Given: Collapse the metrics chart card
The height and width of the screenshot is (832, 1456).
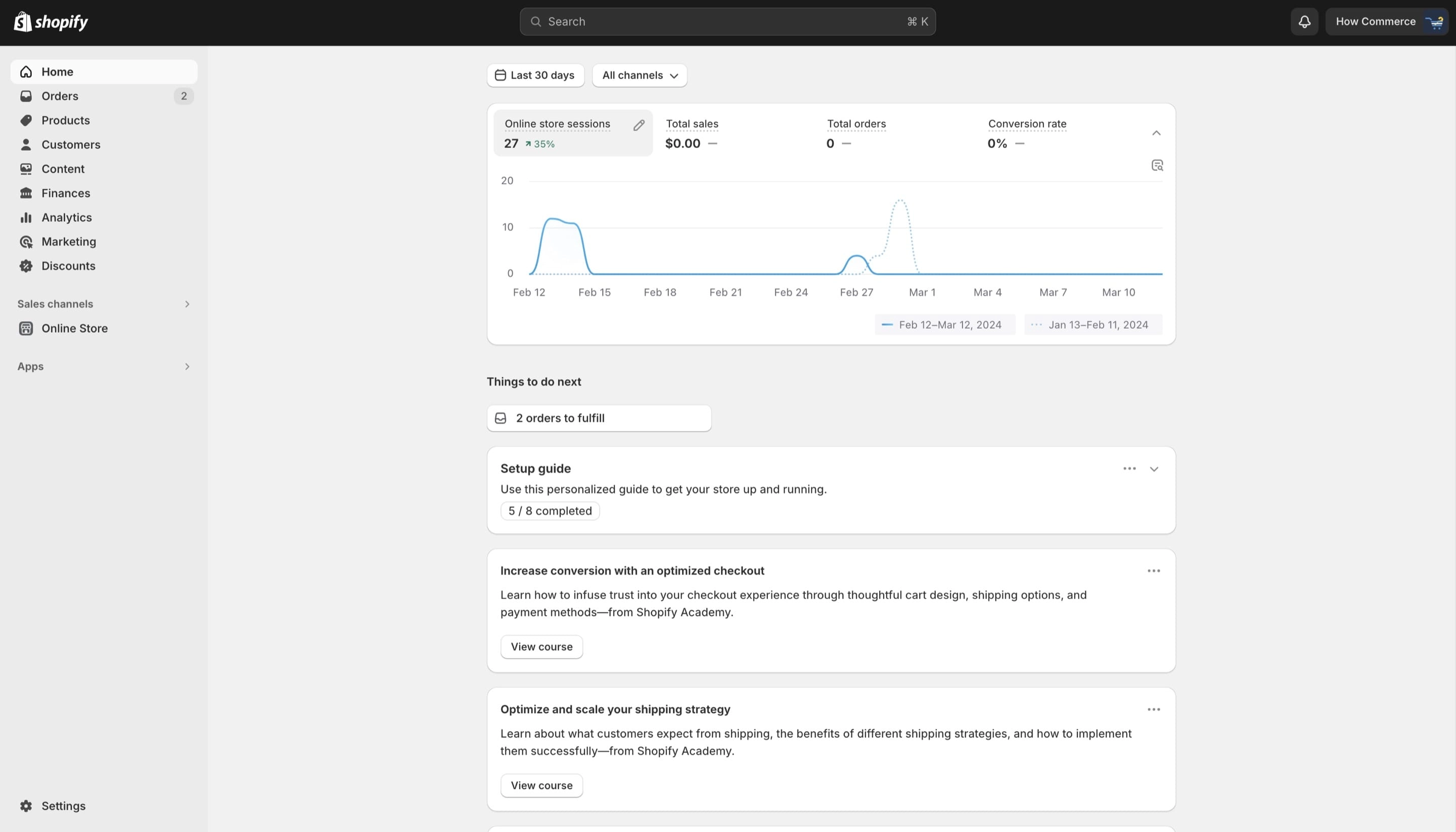Looking at the screenshot, I should click(1156, 133).
